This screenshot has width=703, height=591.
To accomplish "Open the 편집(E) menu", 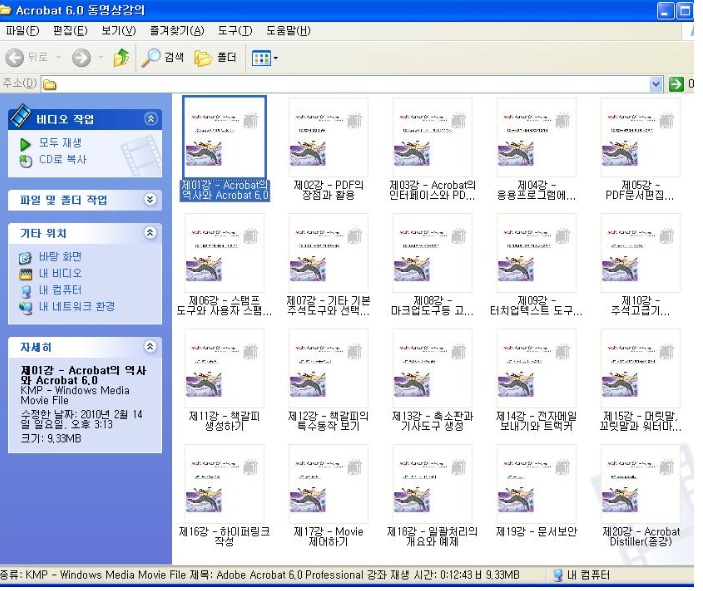I will point(70,30).
